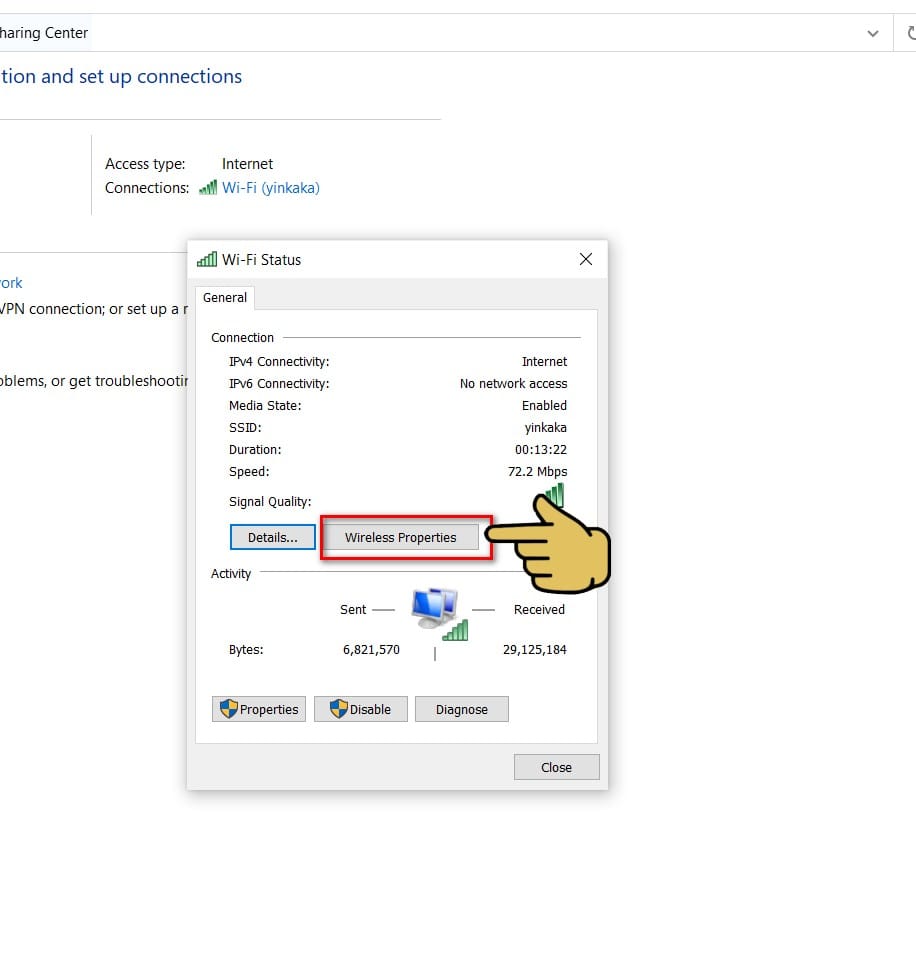The width and height of the screenshot is (916, 969).
Task: Open the Wi-Fi (yinkaka) connection link
Action: pyautogui.click(x=271, y=188)
